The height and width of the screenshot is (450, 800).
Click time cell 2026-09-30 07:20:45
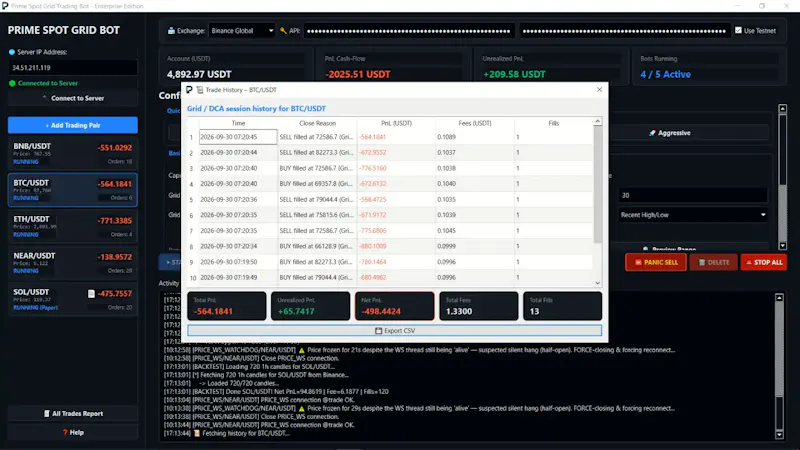(x=238, y=137)
